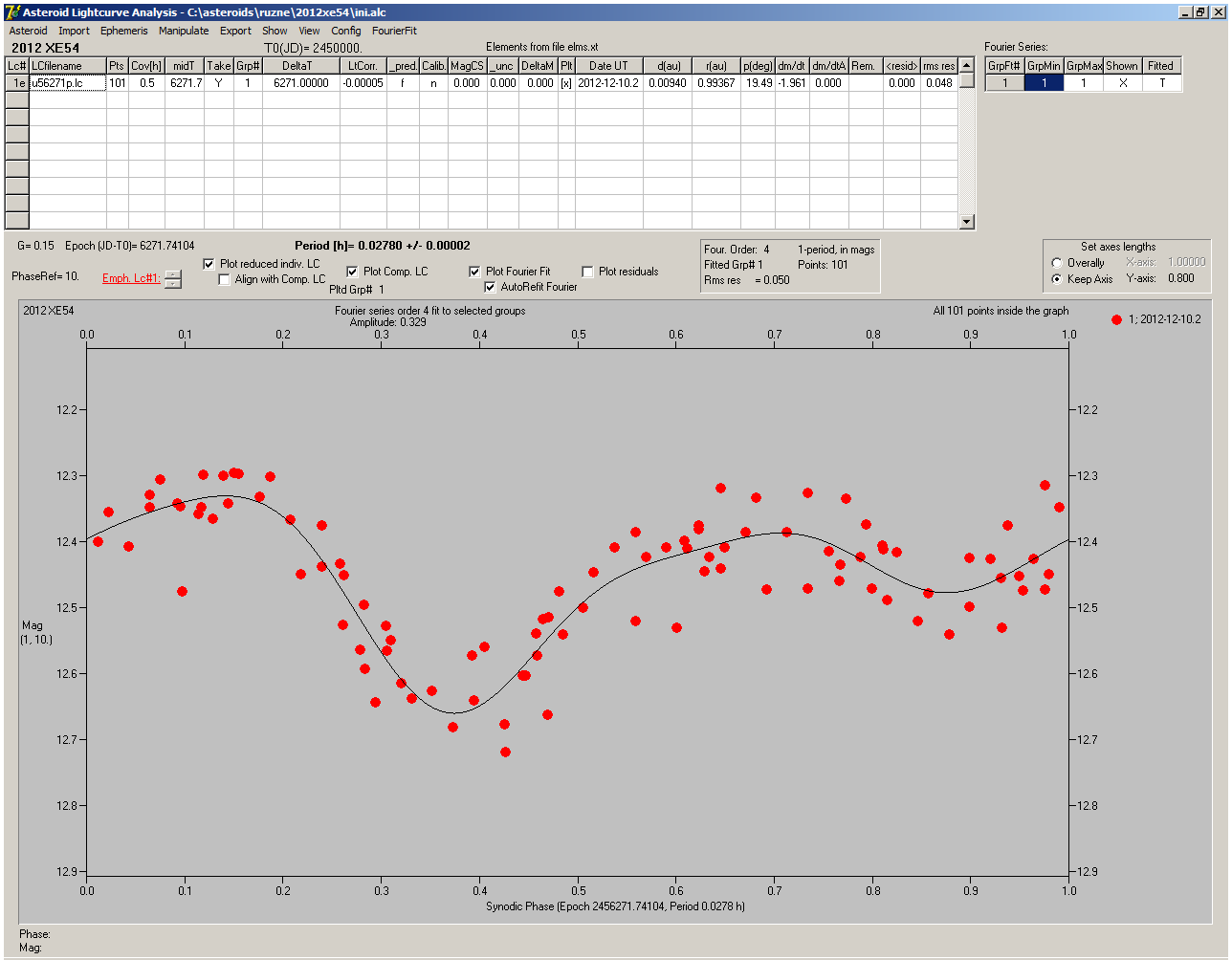This screenshot has height=960, width=1232.
Task: Click the MagCS column header
Action: pyautogui.click(x=466, y=66)
